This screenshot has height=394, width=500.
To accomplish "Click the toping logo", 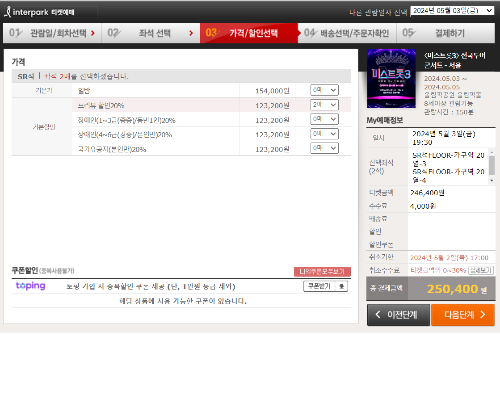I will click(x=31, y=286).
